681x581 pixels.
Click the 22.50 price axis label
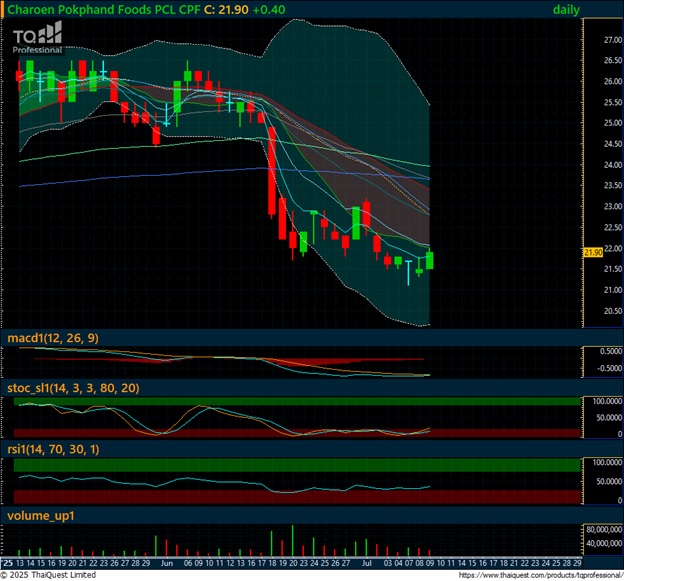coord(613,227)
